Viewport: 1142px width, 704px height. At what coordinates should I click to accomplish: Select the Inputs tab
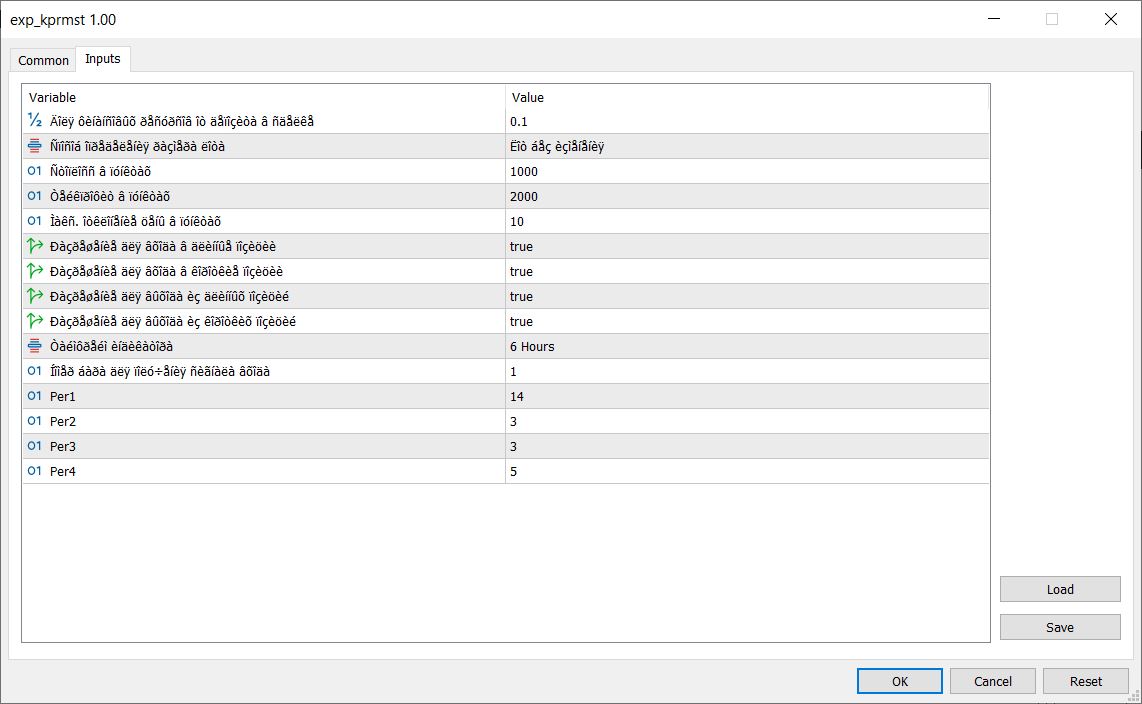pos(103,59)
